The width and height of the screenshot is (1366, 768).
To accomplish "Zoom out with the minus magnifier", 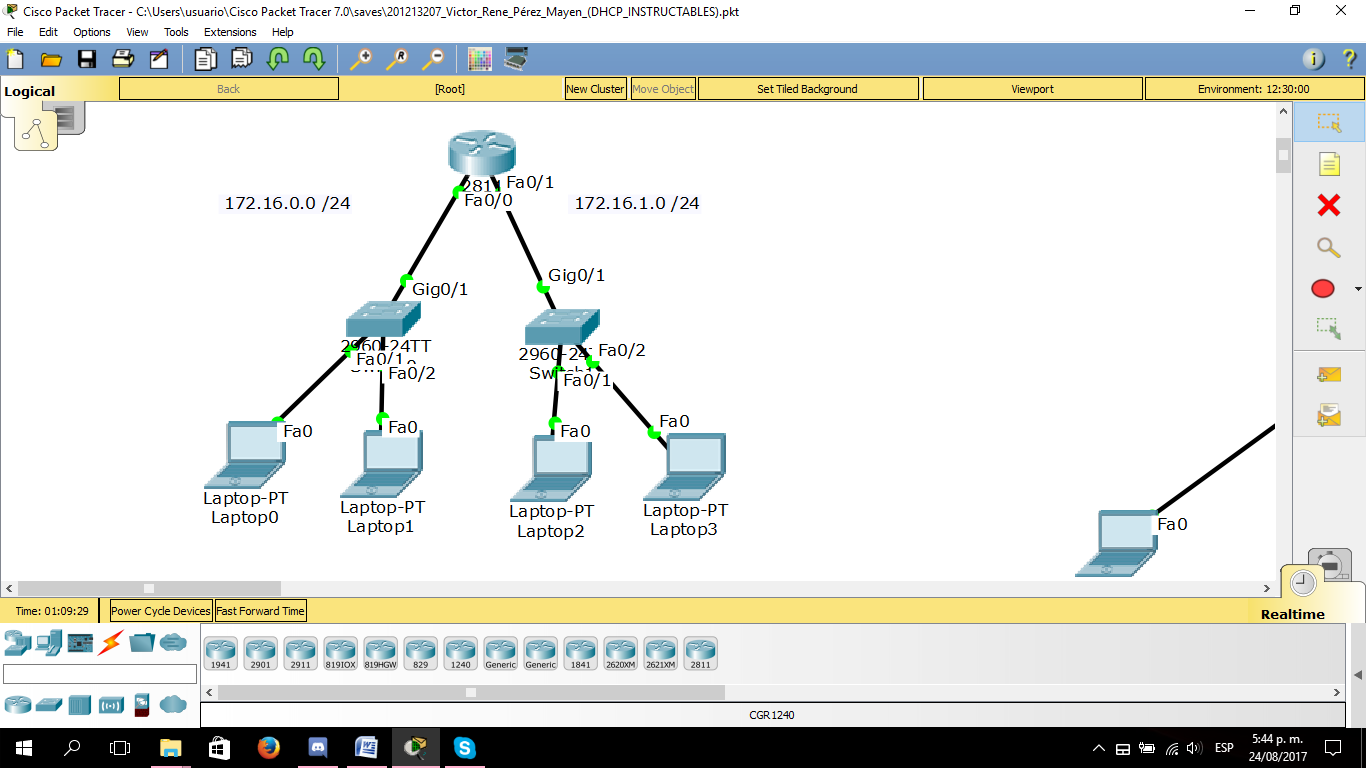I will click(432, 59).
